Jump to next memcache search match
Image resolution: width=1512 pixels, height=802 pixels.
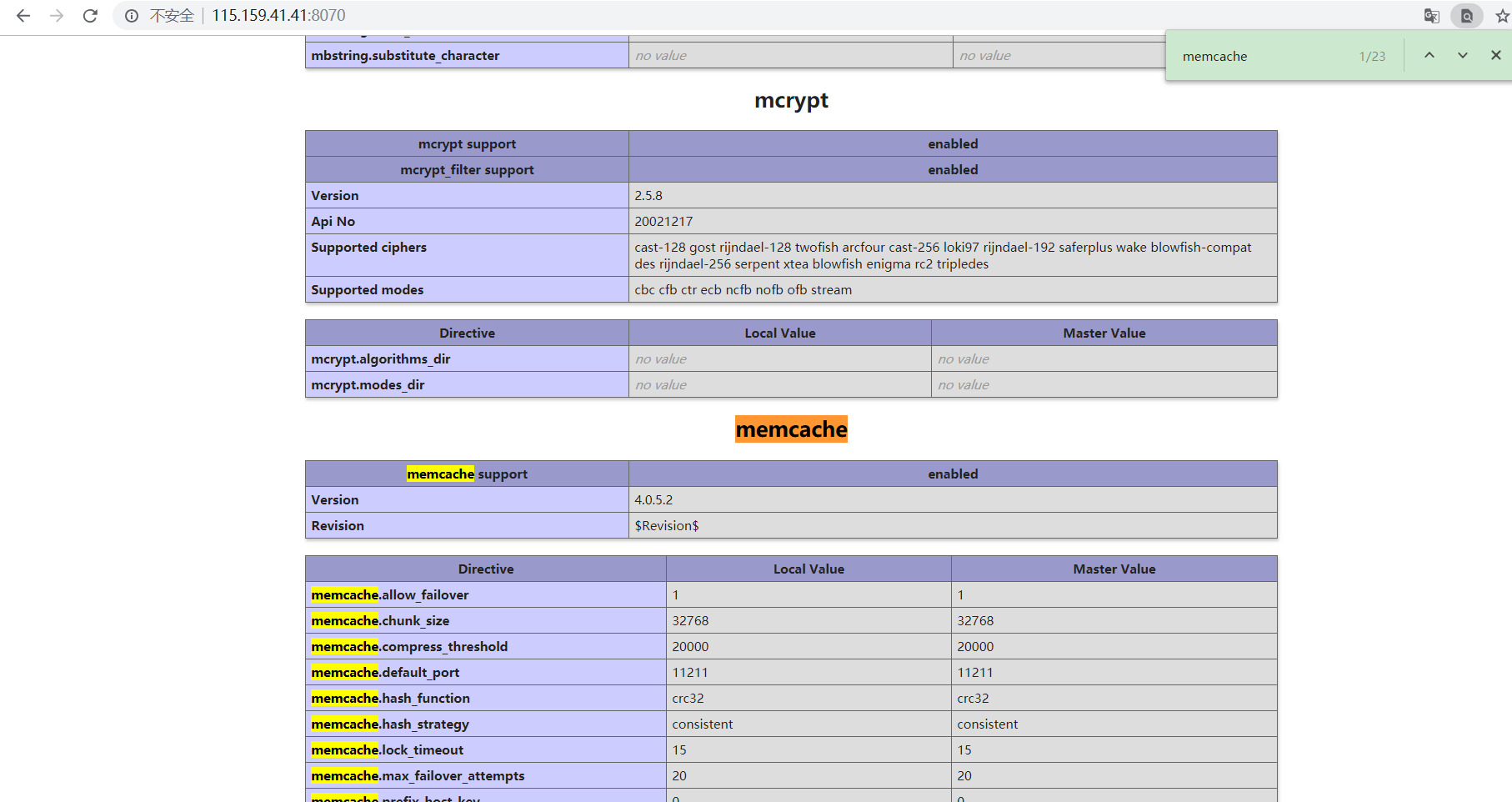pos(1463,56)
